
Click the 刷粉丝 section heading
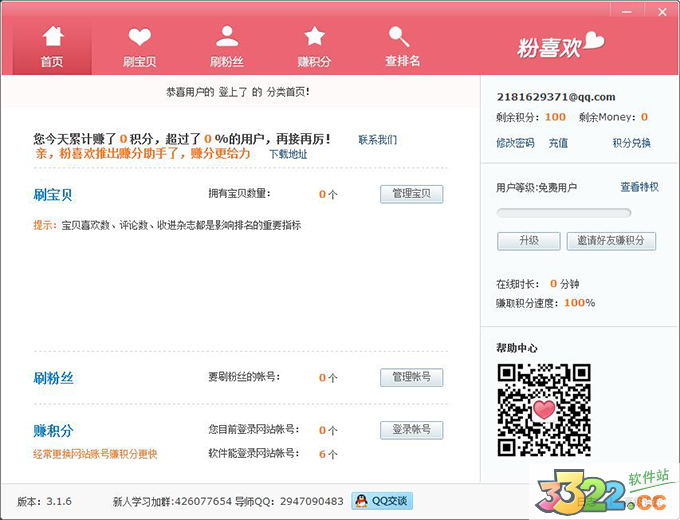coord(53,378)
